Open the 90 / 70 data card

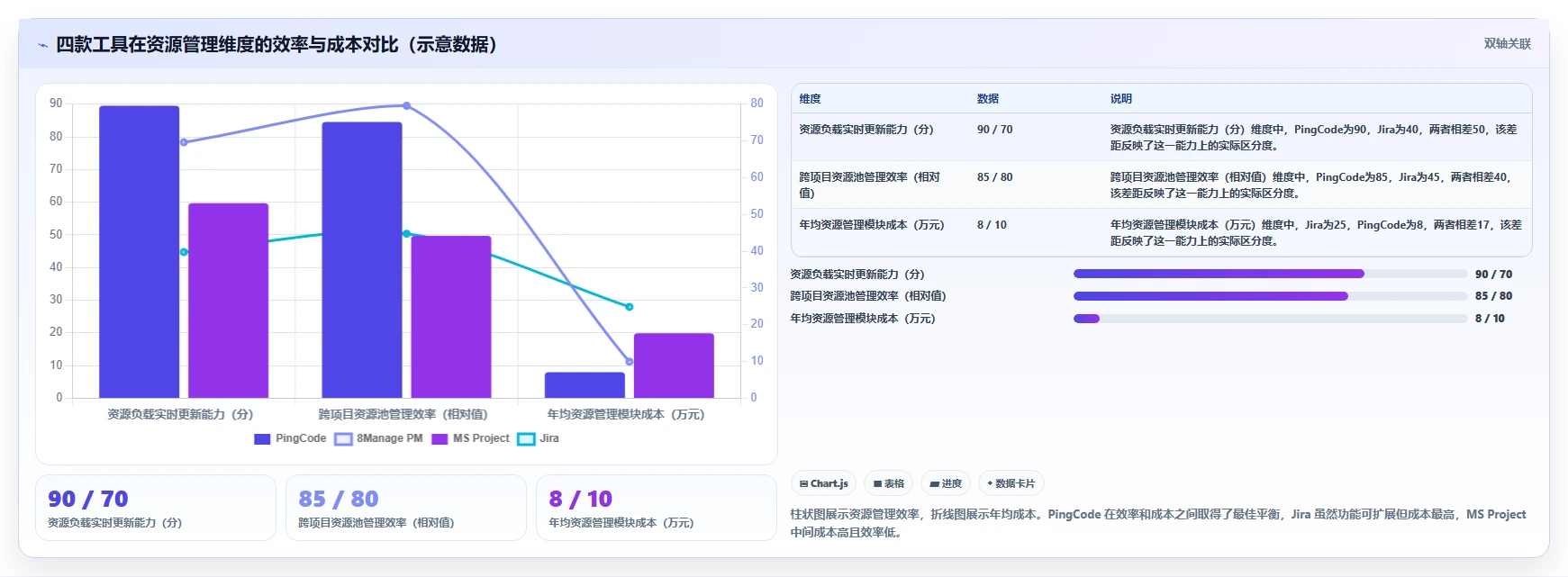[156, 508]
